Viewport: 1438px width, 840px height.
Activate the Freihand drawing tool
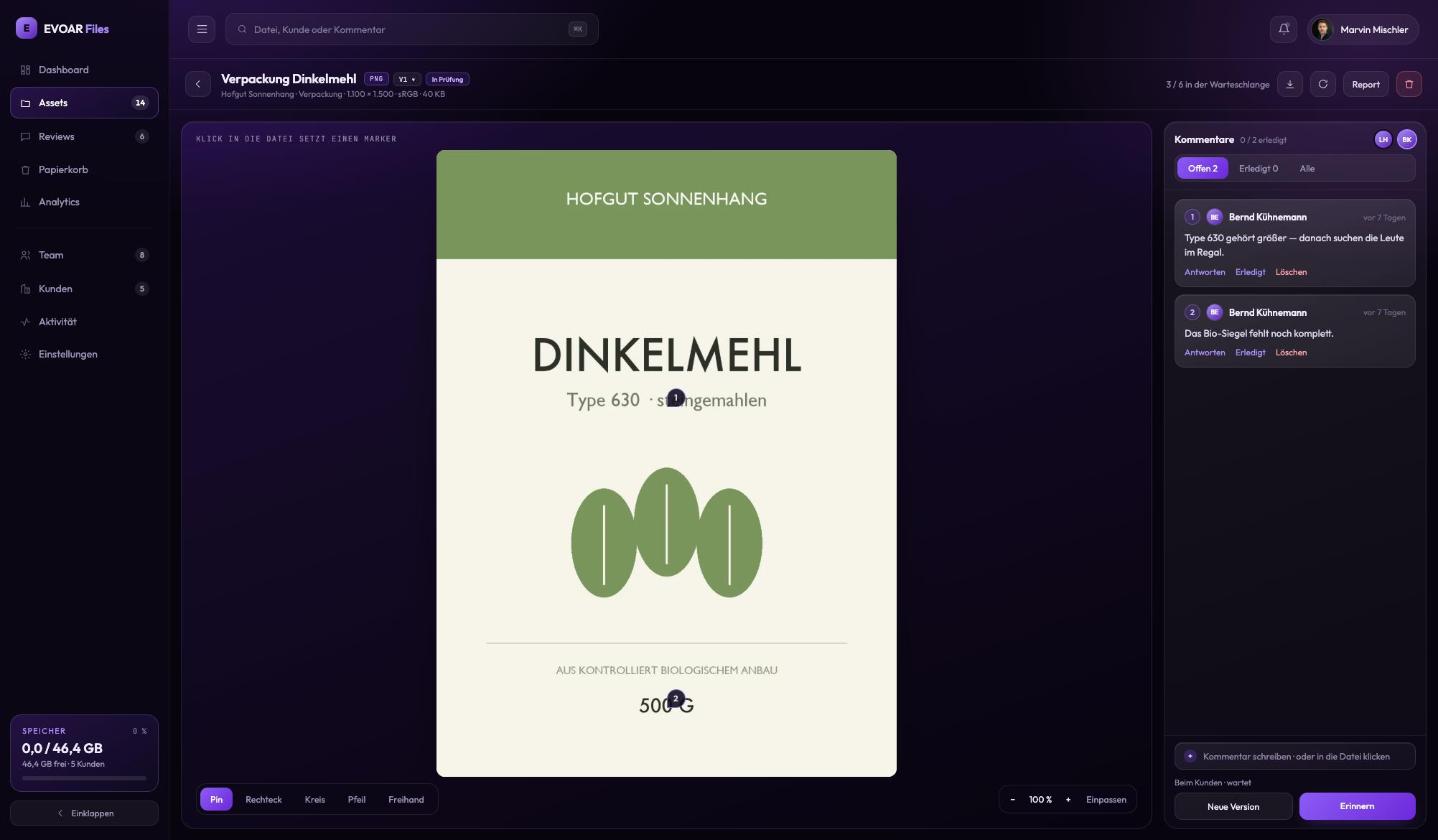tap(406, 799)
